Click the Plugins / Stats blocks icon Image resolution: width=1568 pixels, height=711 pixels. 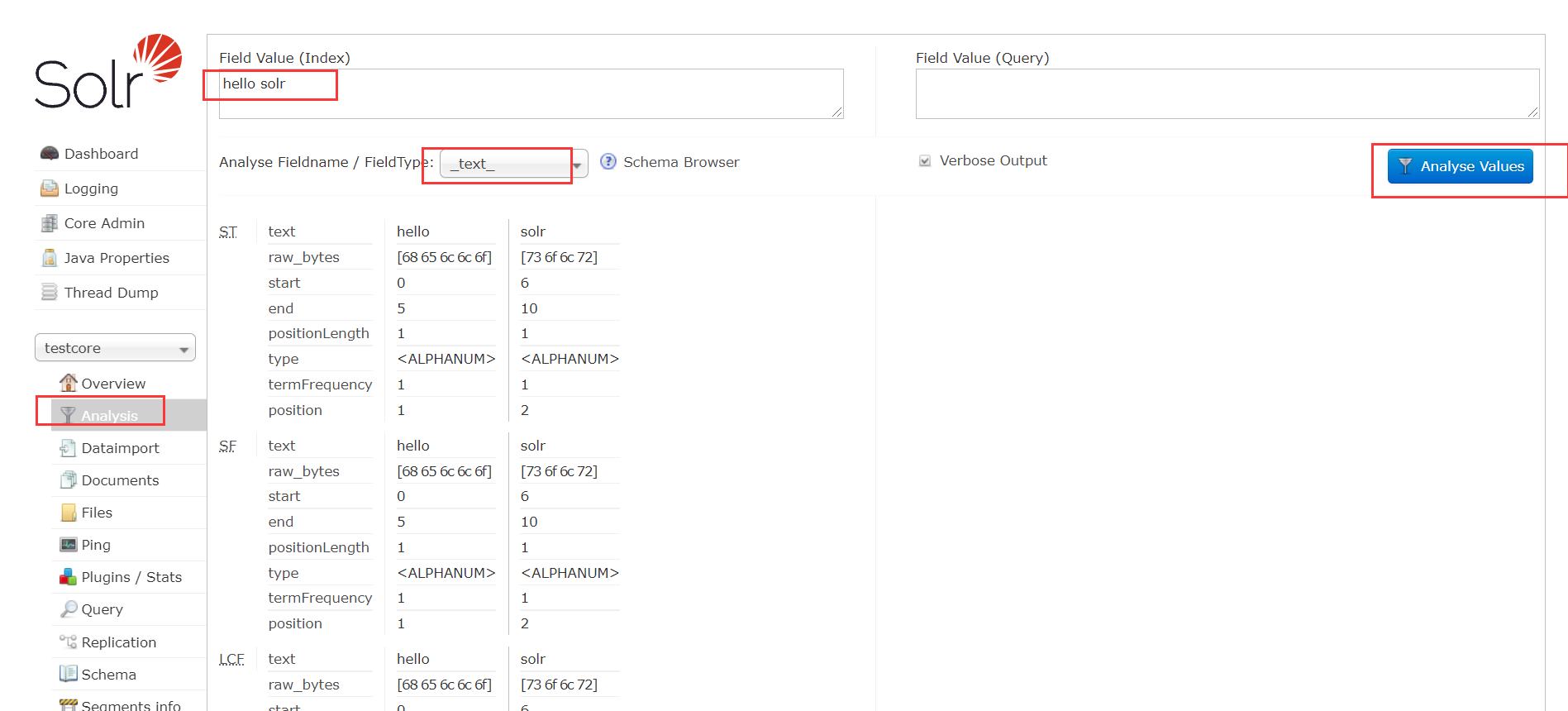coord(68,577)
